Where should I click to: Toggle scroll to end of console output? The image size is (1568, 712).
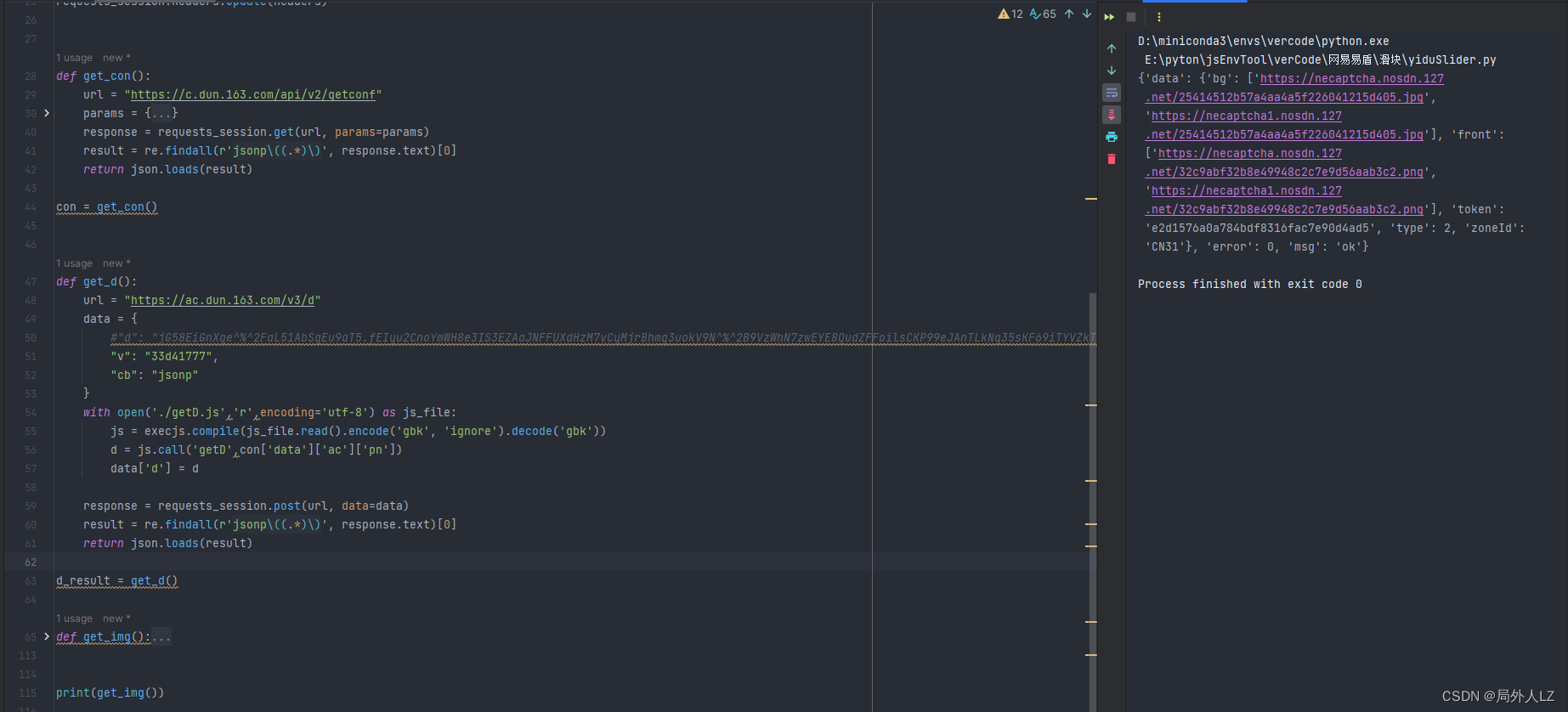pyautogui.click(x=1112, y=115)
